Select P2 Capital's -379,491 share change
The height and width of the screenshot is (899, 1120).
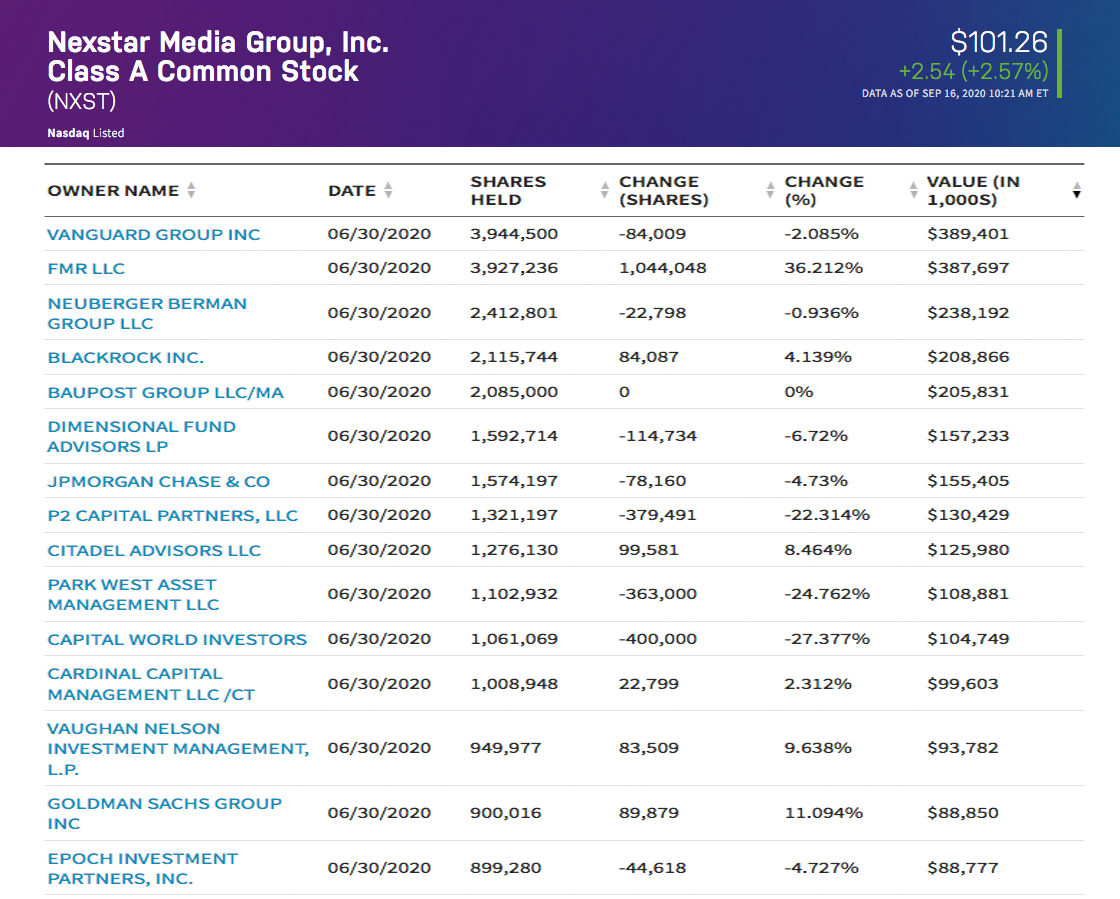pos(658,516)
